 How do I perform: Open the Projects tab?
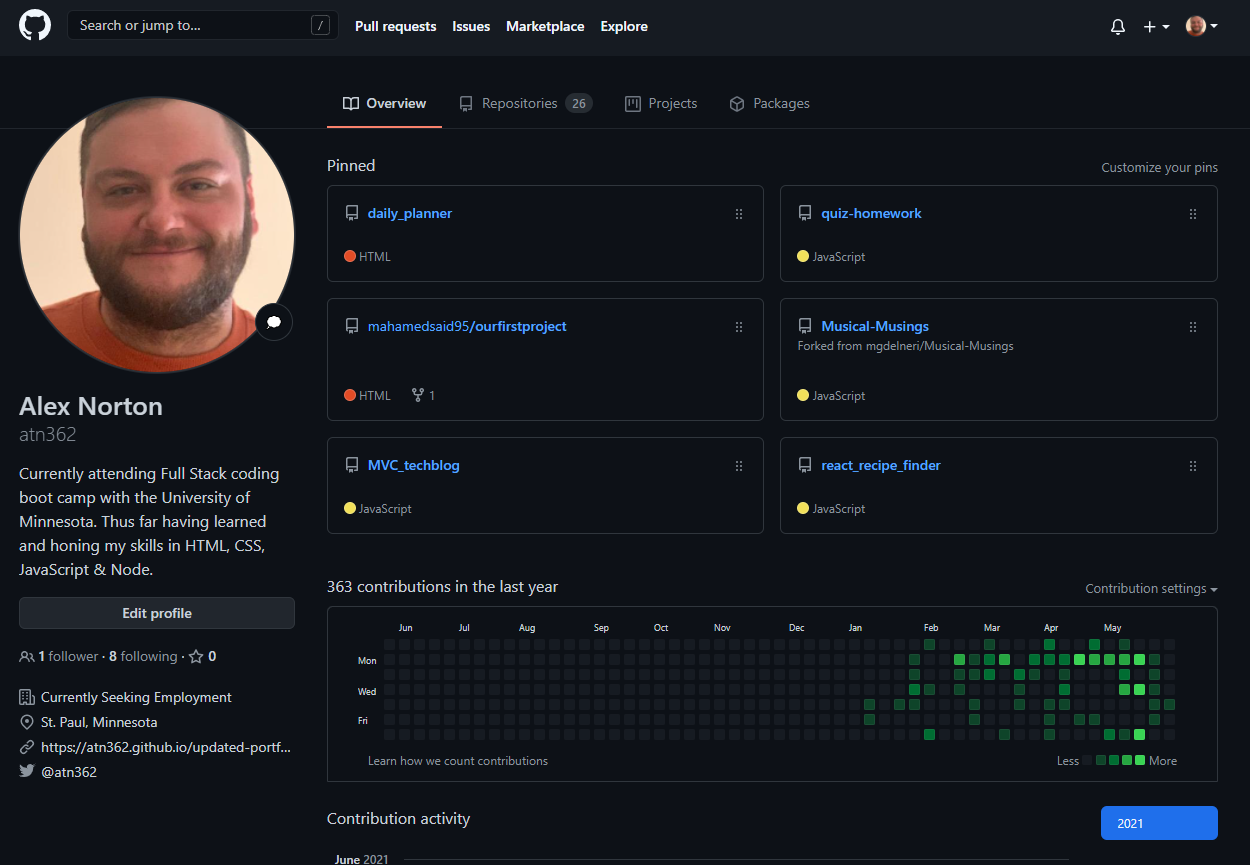tap(661, 103)
